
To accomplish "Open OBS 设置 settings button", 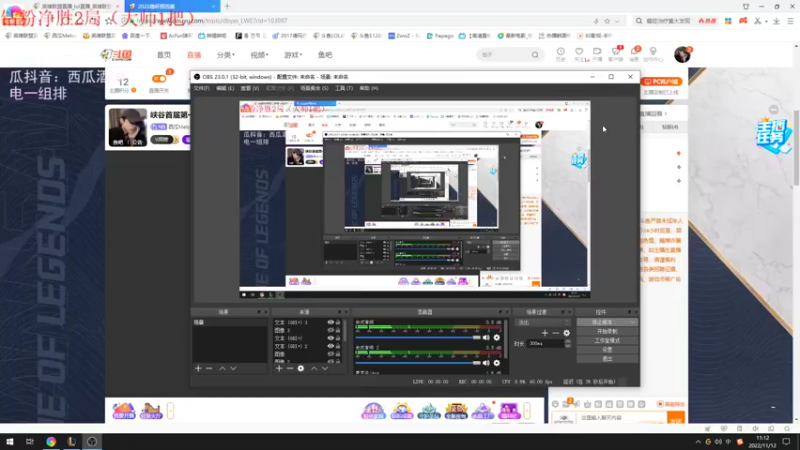I will [607, 350].
